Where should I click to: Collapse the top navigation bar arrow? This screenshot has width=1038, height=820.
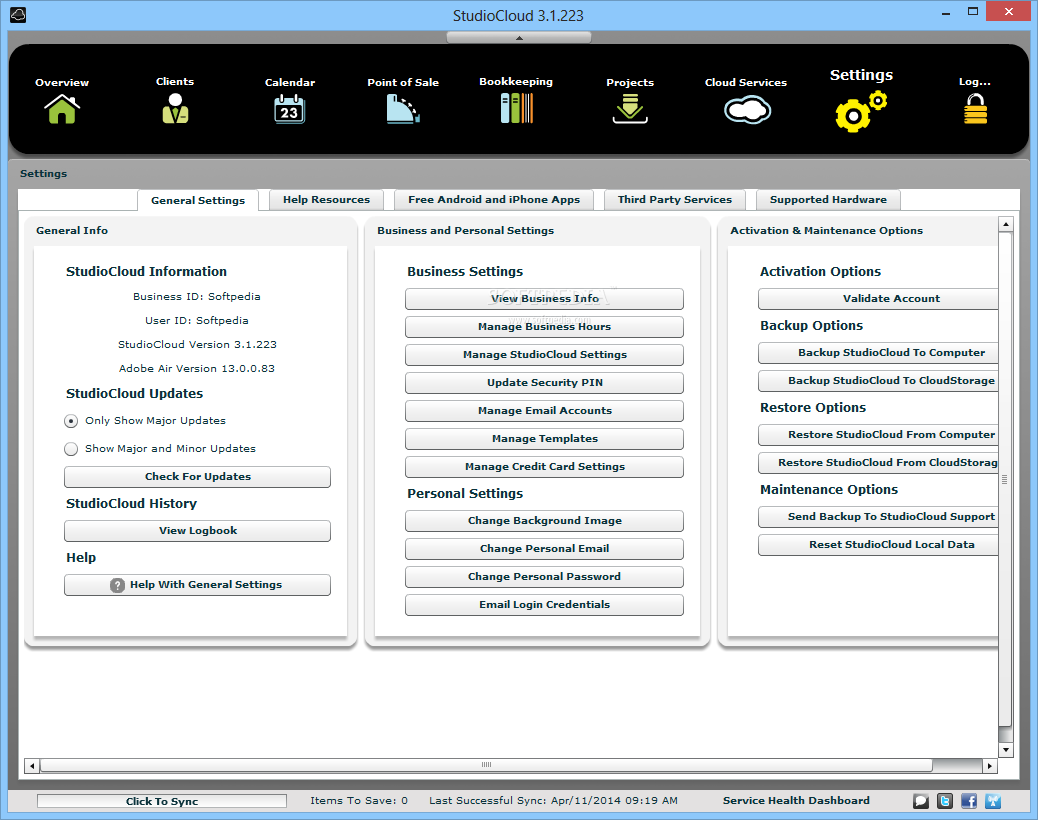point(519,38)
